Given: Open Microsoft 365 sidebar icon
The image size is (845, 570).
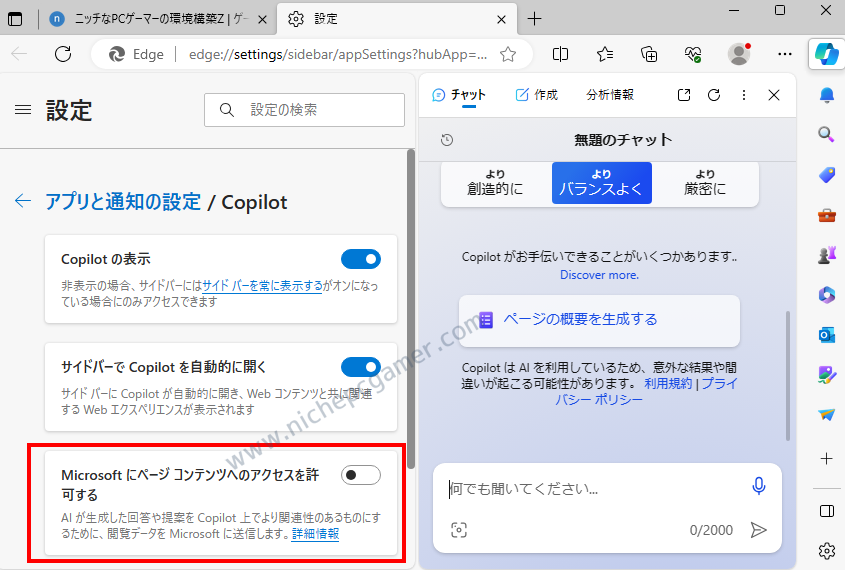Looking at the screenshot, I should [x=826, y=295].
